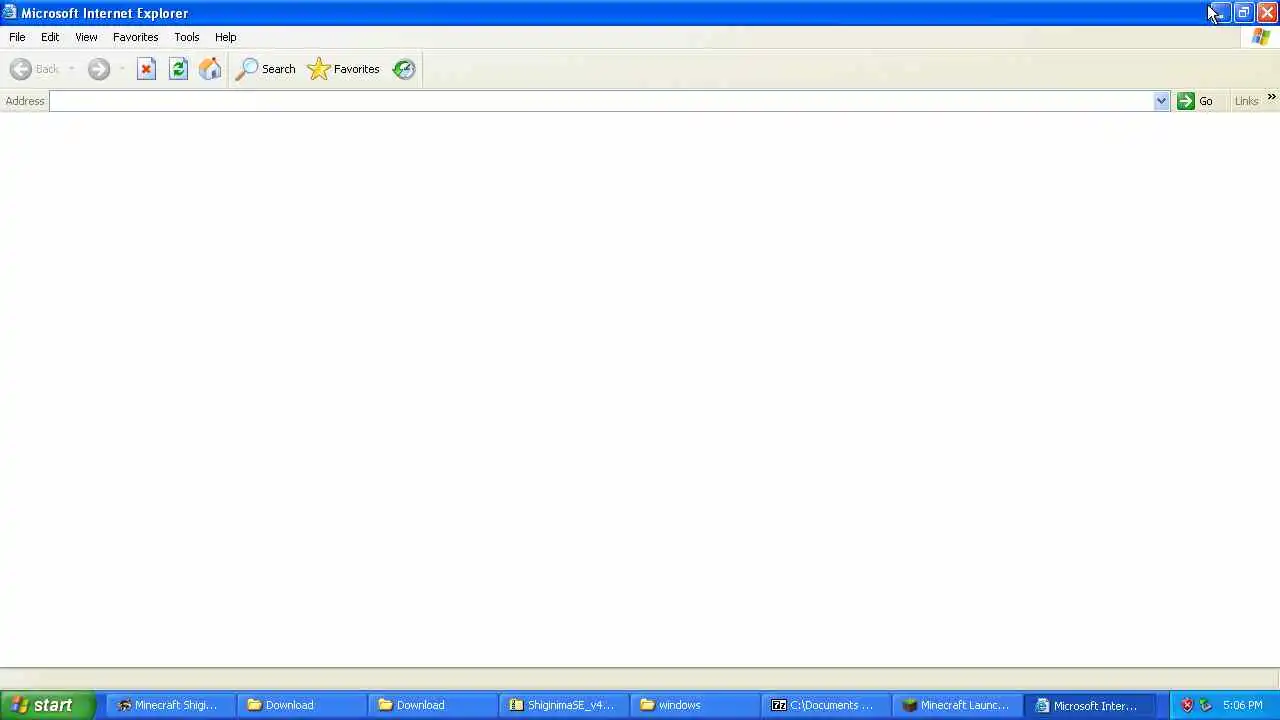Open the Search pane
This screenshot has width=1280, height=720.
[x=266, y=69]
